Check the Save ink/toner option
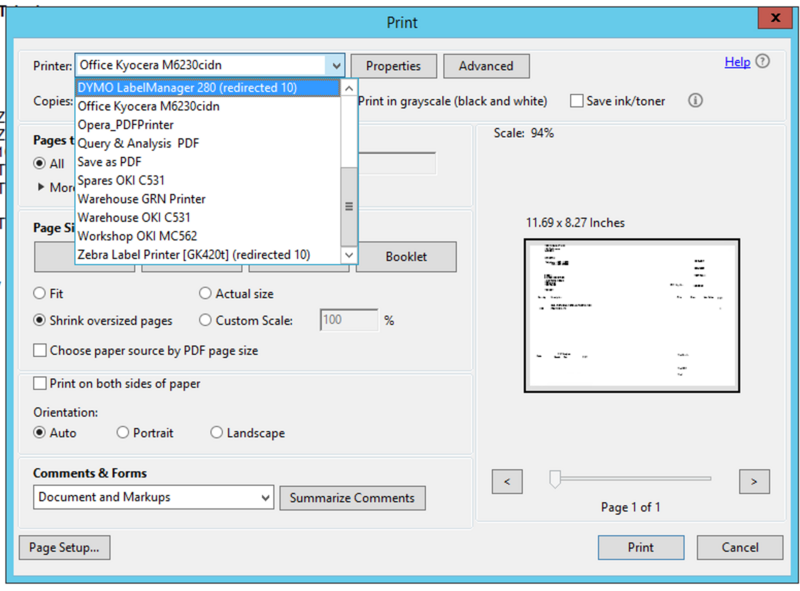 tap(577, 100)
